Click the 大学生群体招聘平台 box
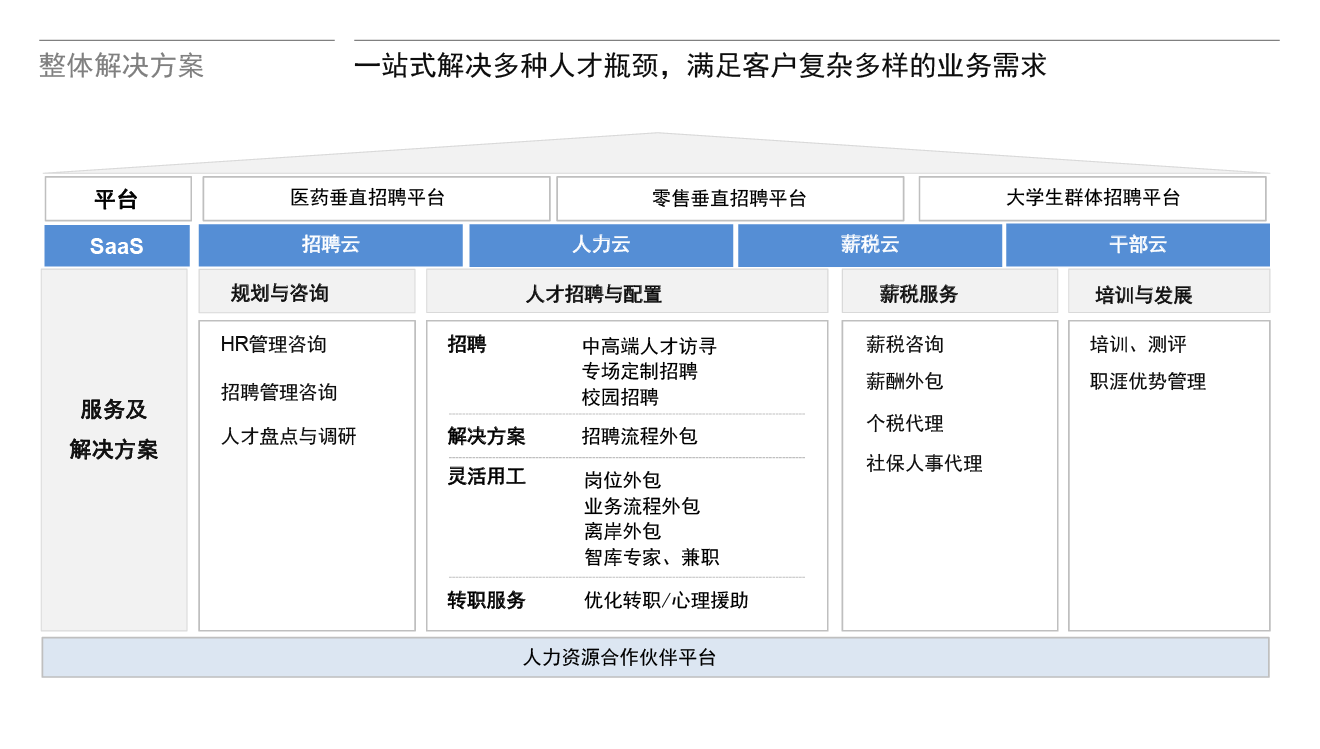Screen dimensions: 1320x749 1092,198
